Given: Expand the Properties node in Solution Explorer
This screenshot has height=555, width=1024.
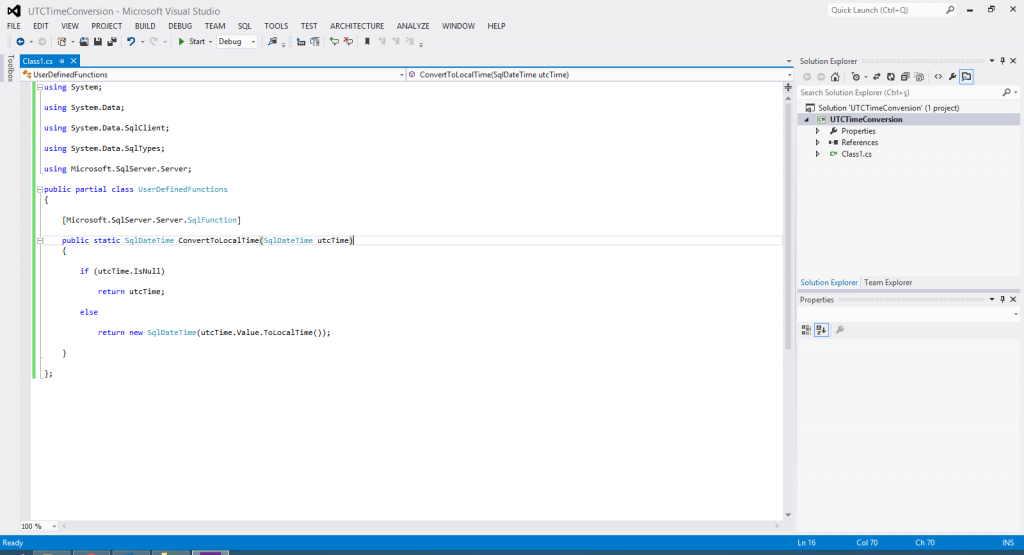Looking at the screenshot, I should click(818, 131).
